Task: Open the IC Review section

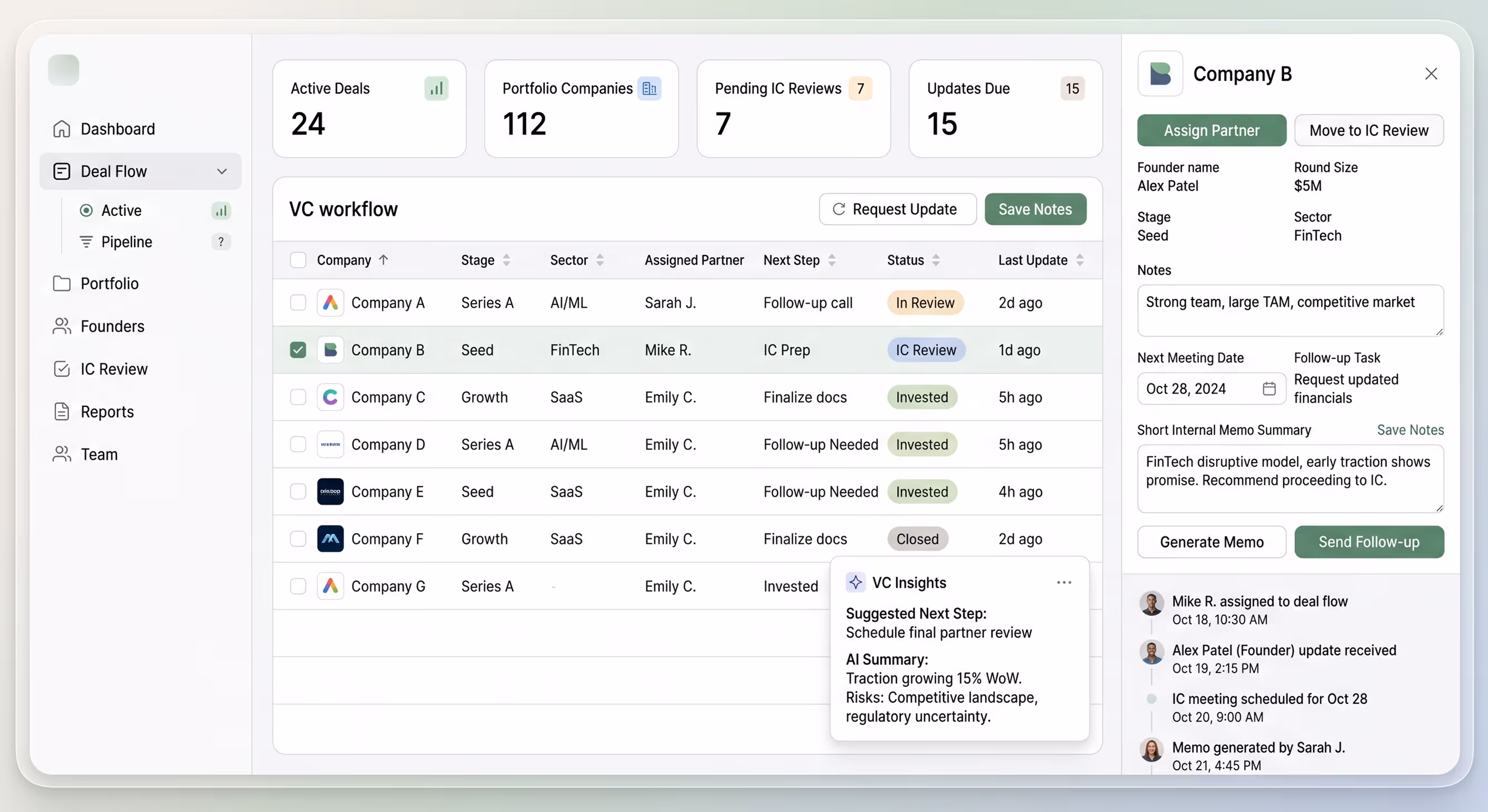Action: coord(140,369)
